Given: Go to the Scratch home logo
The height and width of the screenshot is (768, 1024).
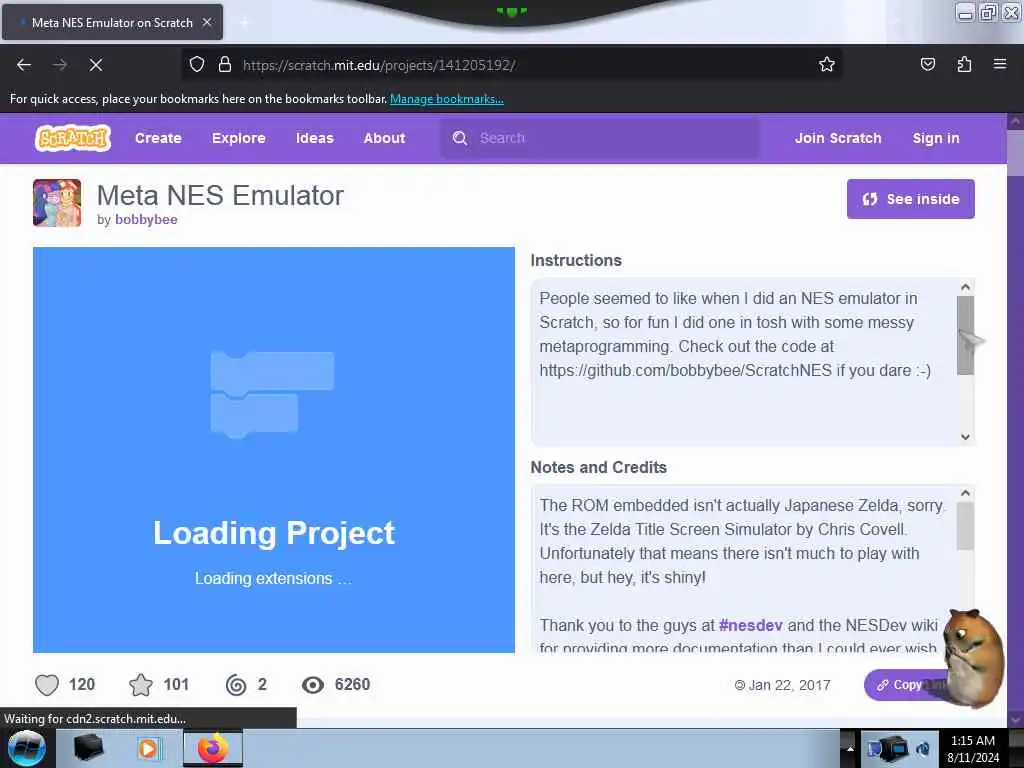Looking at the screenshot, I should [72, 138].
